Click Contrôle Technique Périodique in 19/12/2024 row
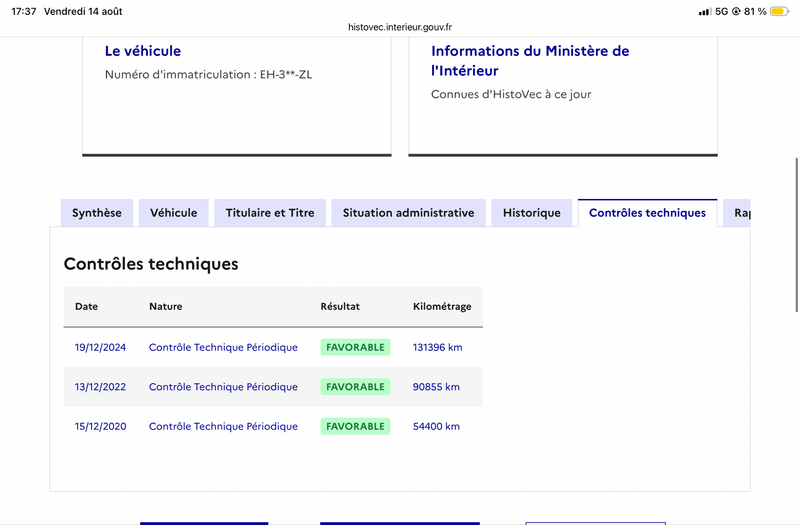Image resolution: width=800 pixels, height=525 pixels. [x=223, y=347]
